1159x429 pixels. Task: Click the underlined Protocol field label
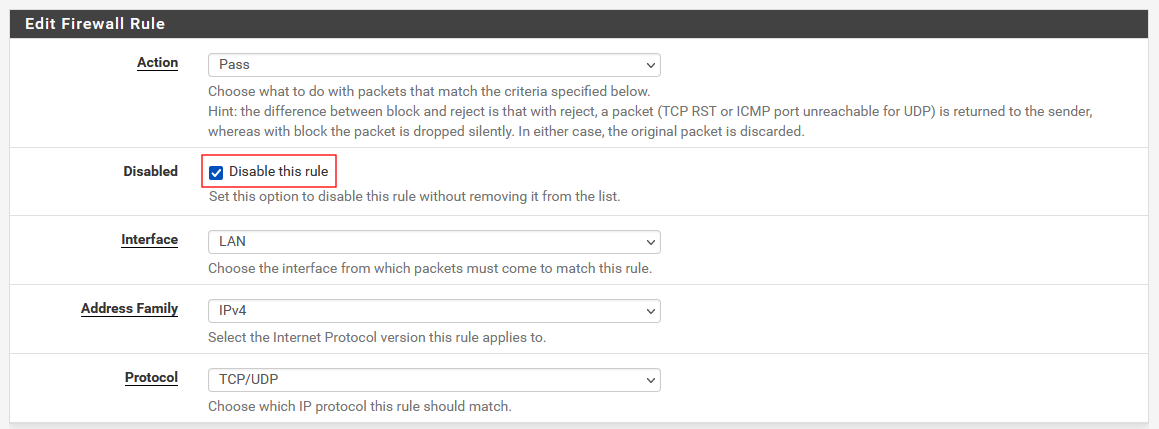point(151,378)
